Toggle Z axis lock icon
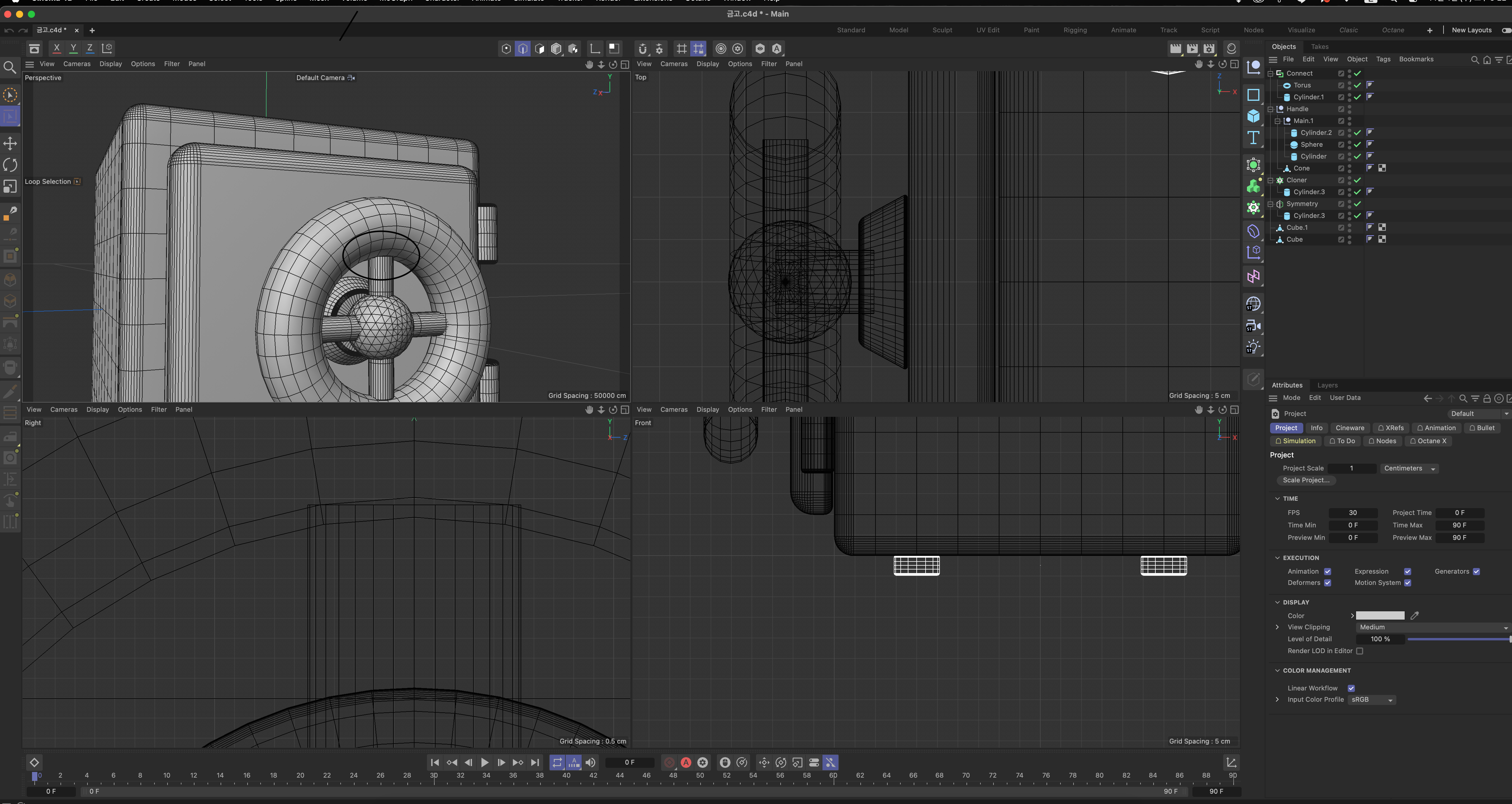The width and height of the screenshot is (1512, 804). click(x=90, y=48)
